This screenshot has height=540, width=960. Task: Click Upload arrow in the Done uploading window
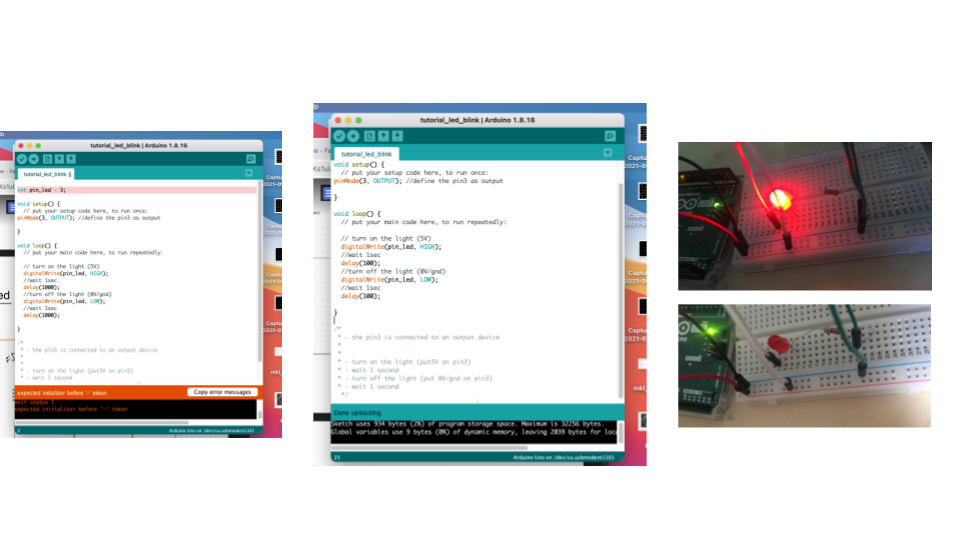click(x=353, y=136)
